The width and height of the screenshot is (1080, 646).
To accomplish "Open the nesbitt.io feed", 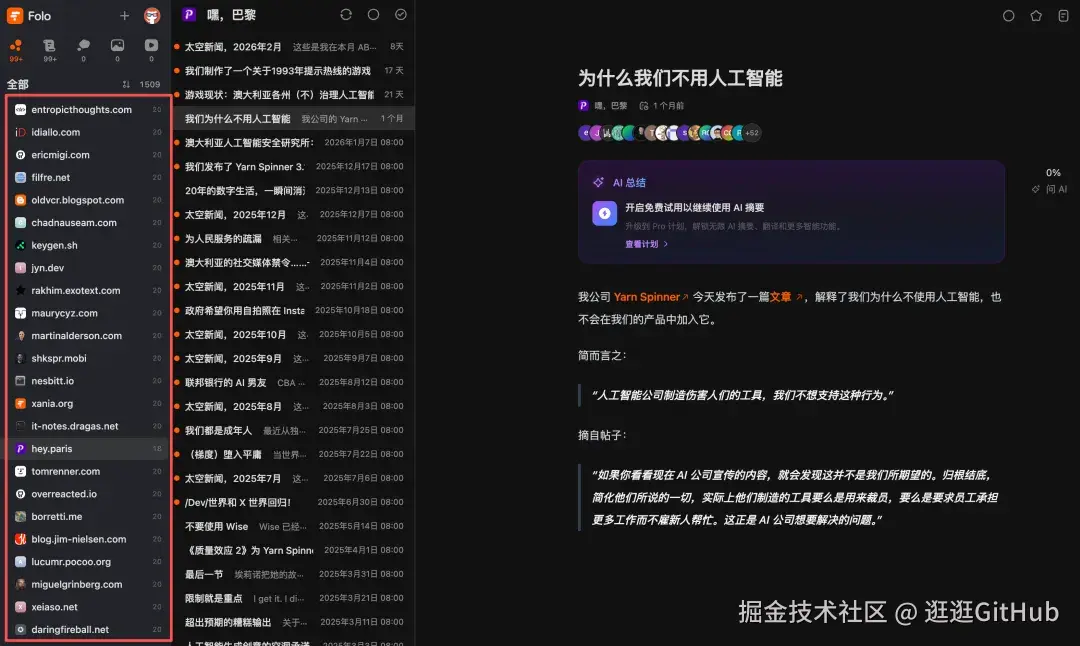I will [x=87, y=381].
